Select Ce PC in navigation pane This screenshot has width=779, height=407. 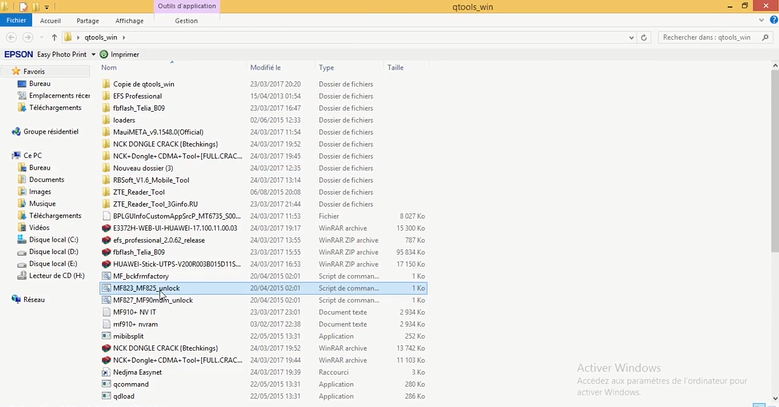(32, 156)
